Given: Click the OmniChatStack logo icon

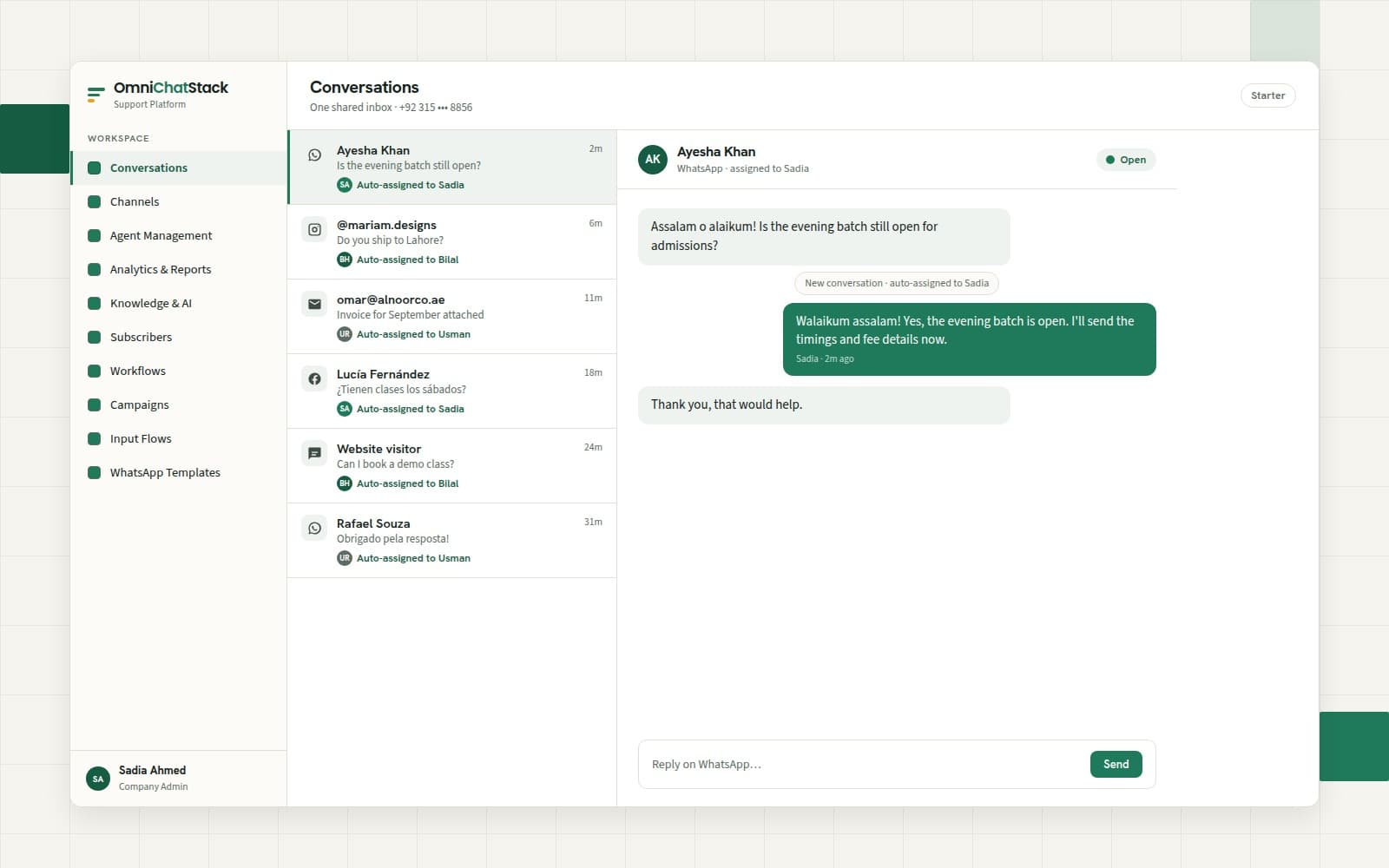Looking at the screenshot, I should pyautogui.click(x=96, y=94).
